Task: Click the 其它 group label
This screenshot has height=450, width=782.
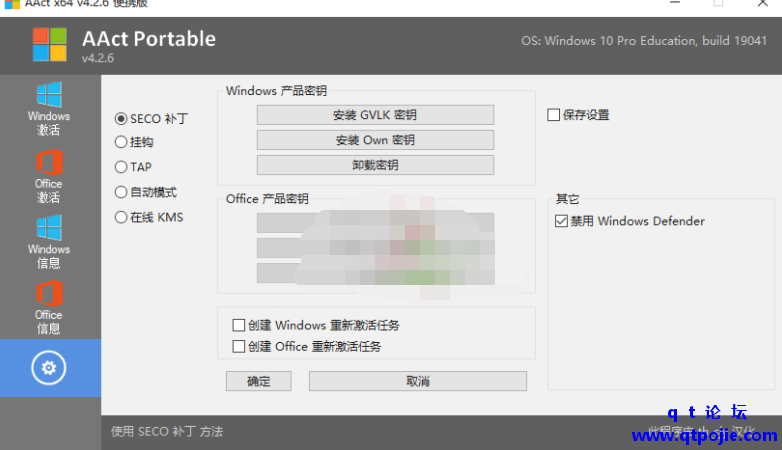Action: point(567,199)
